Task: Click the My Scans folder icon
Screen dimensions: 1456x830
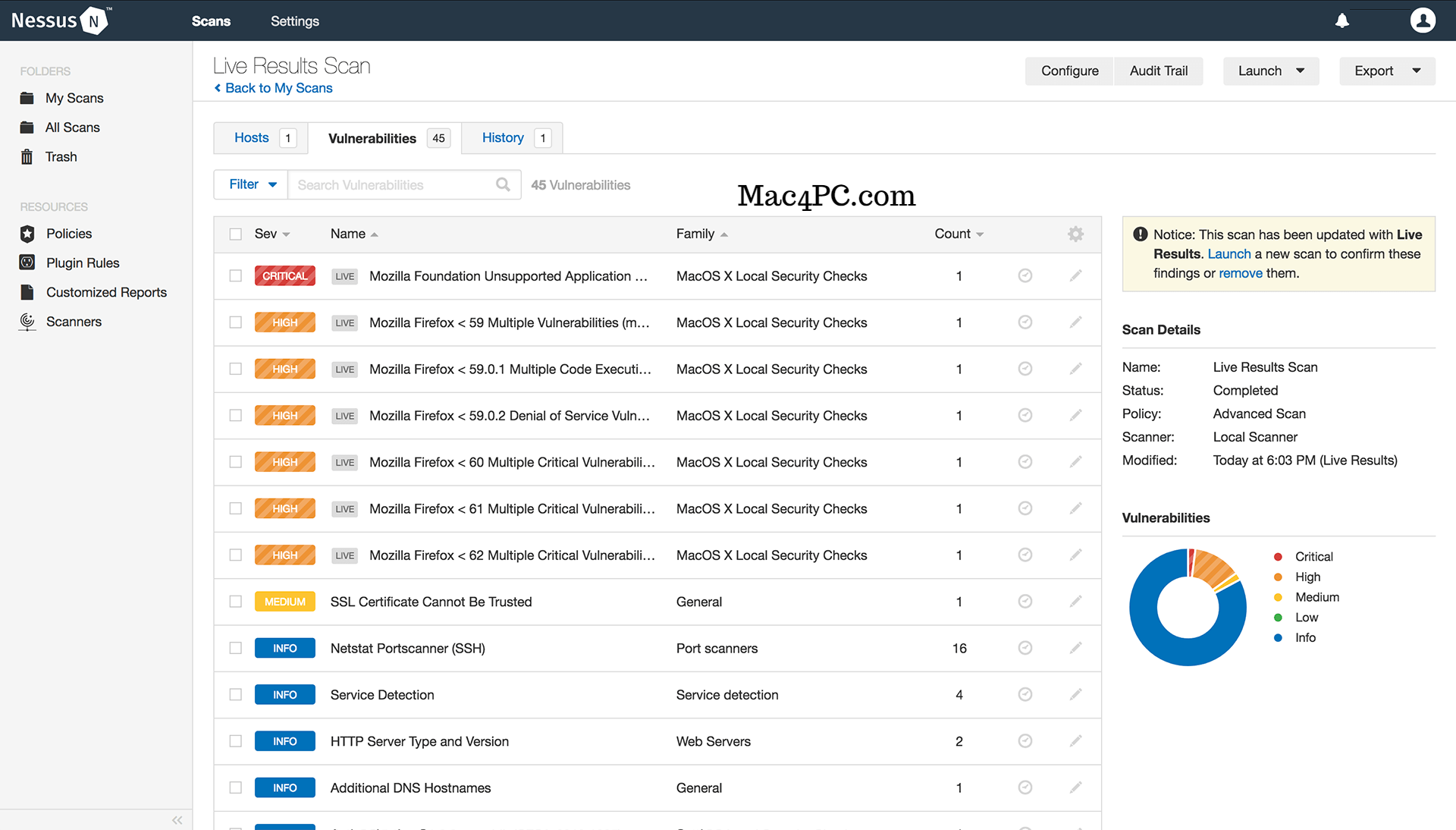Action: coord(27,98)
